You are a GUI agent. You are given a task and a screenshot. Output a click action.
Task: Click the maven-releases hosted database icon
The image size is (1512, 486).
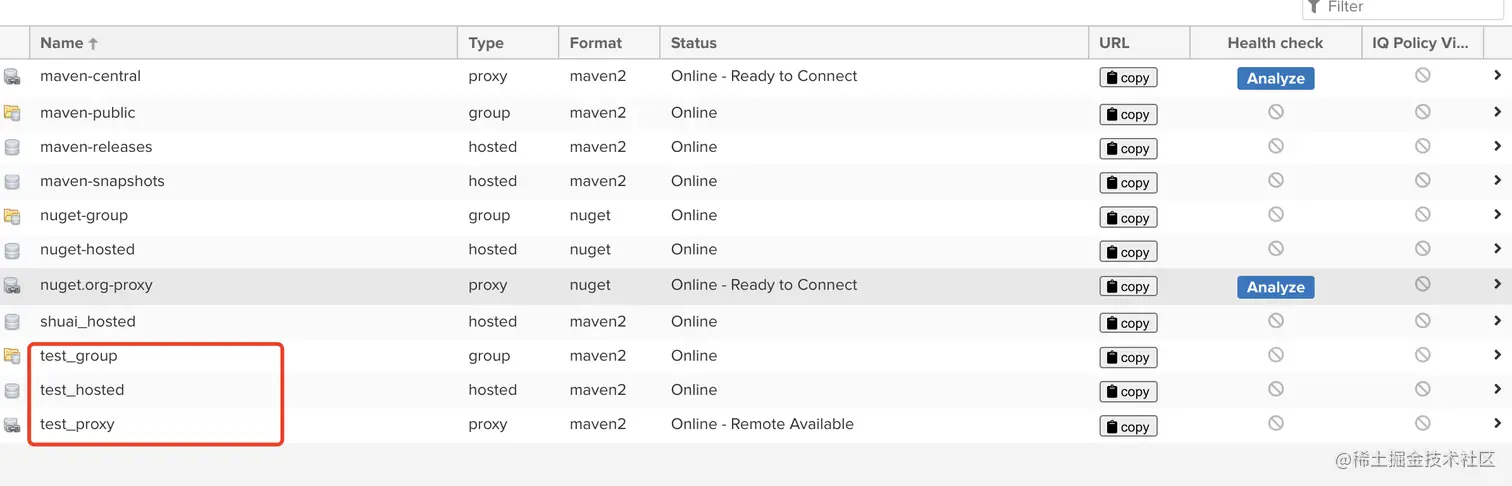(12, 148)
